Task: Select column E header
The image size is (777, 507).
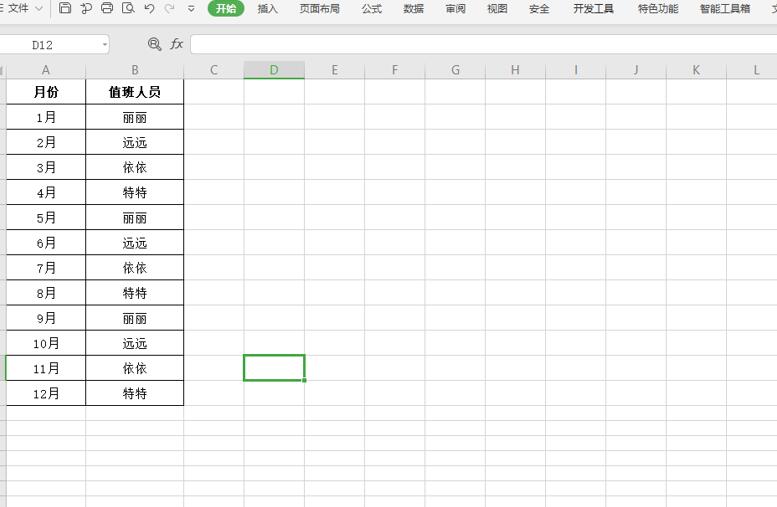Action: [334, 70]
